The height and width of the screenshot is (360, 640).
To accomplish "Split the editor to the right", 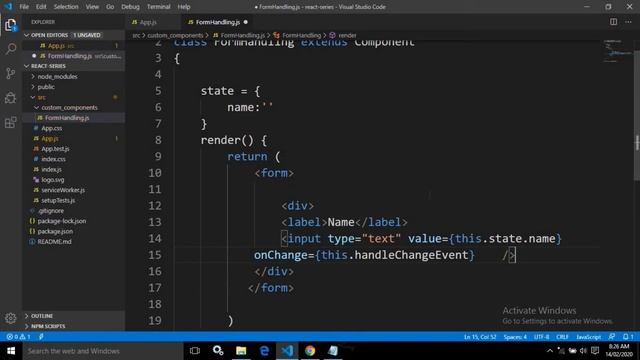I will click(x=613, y=22).
